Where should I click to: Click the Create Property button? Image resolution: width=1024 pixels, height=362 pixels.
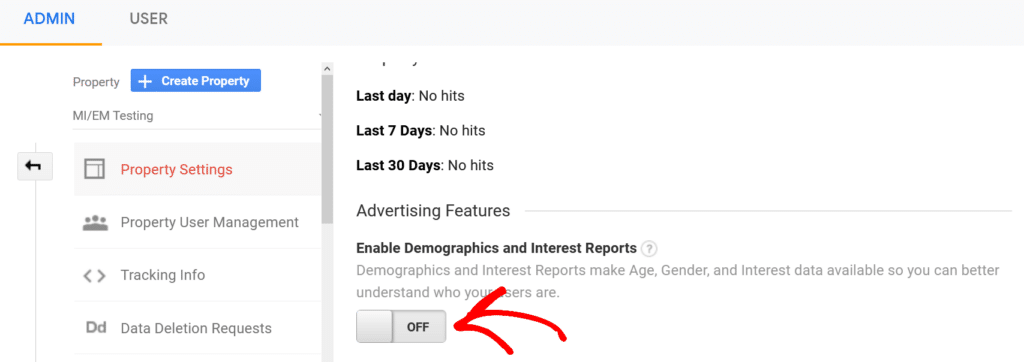[196, 81]
